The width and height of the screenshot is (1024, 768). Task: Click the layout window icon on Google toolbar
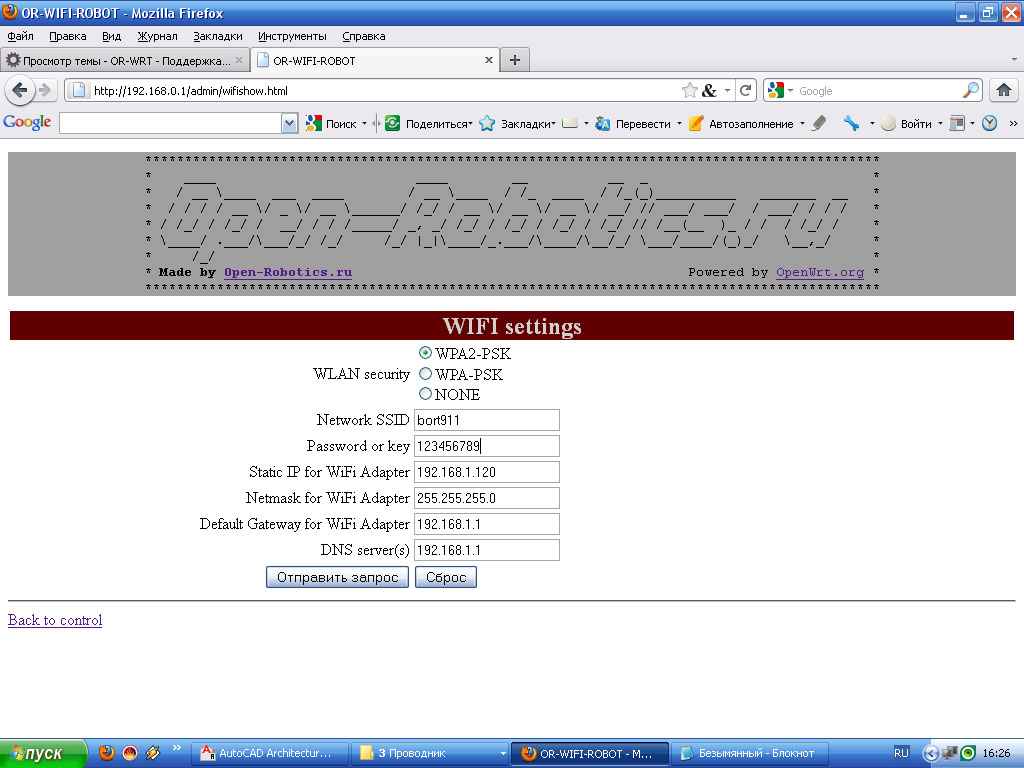(957, 123)
